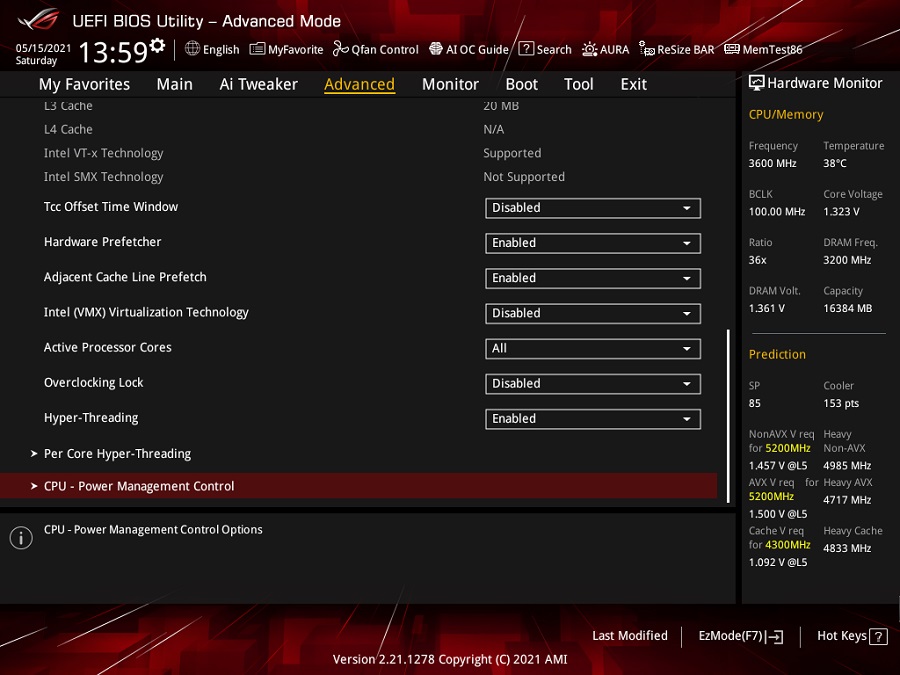Open Hot Keys label

pyautogui.click(x=841, y=635)
